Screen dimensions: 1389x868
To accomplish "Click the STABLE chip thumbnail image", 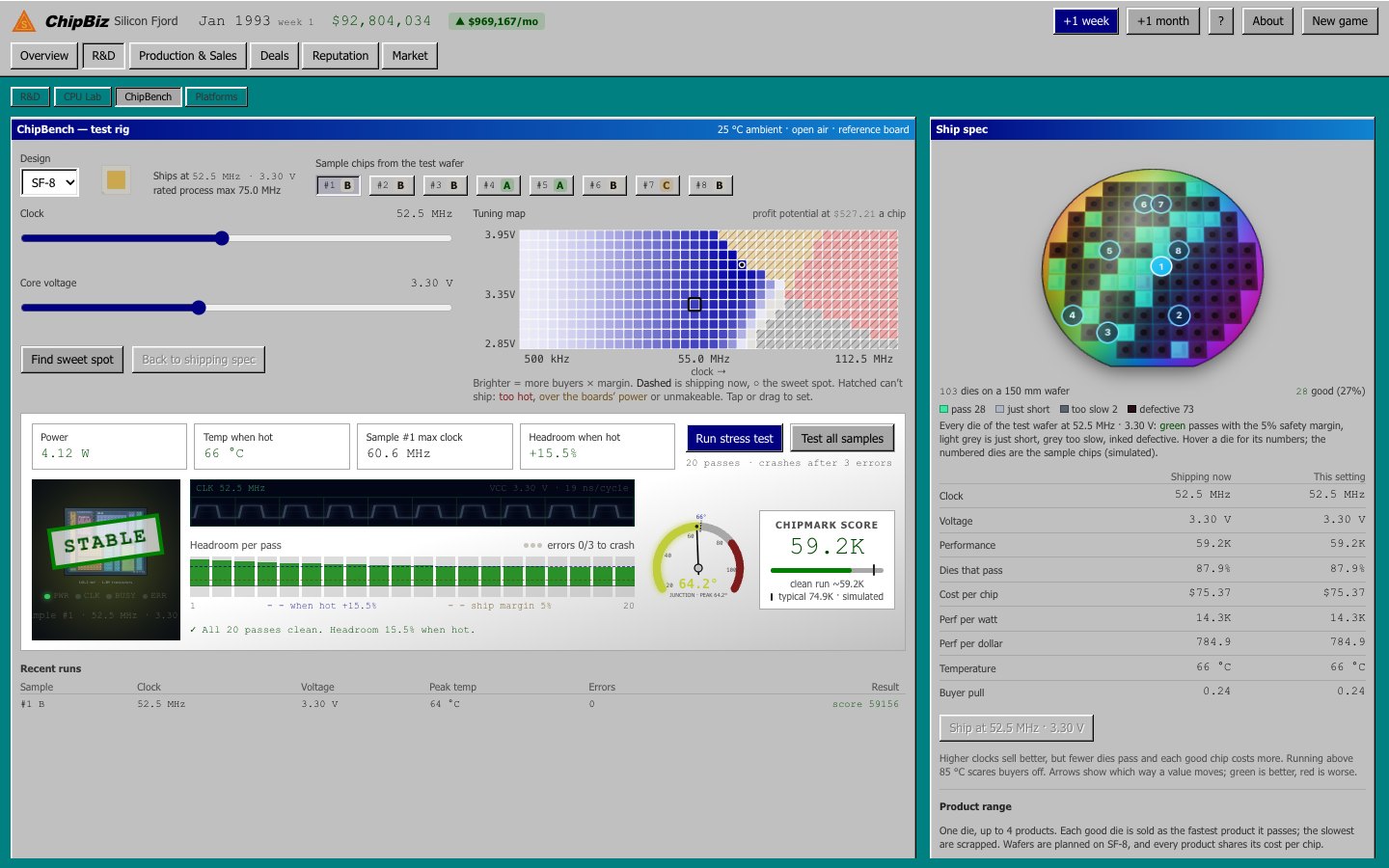I will (106, 559).
